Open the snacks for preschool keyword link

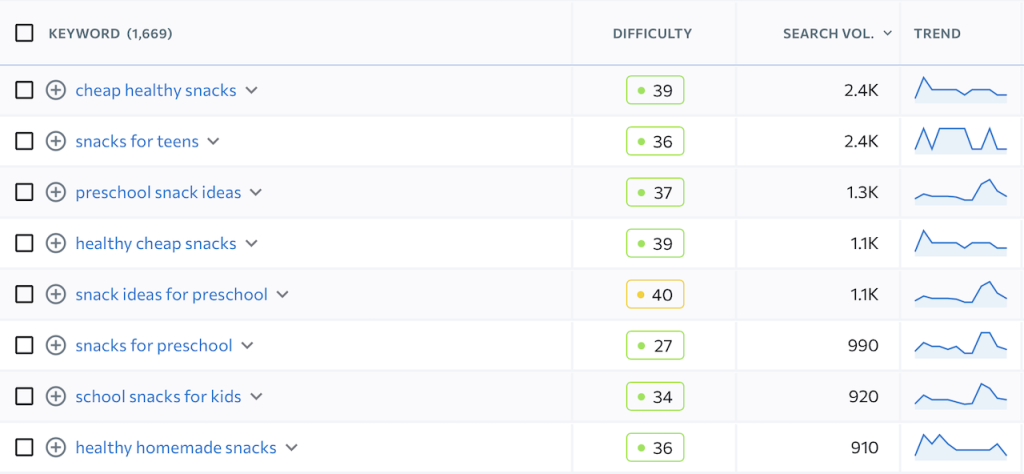[x=154, y=345]
